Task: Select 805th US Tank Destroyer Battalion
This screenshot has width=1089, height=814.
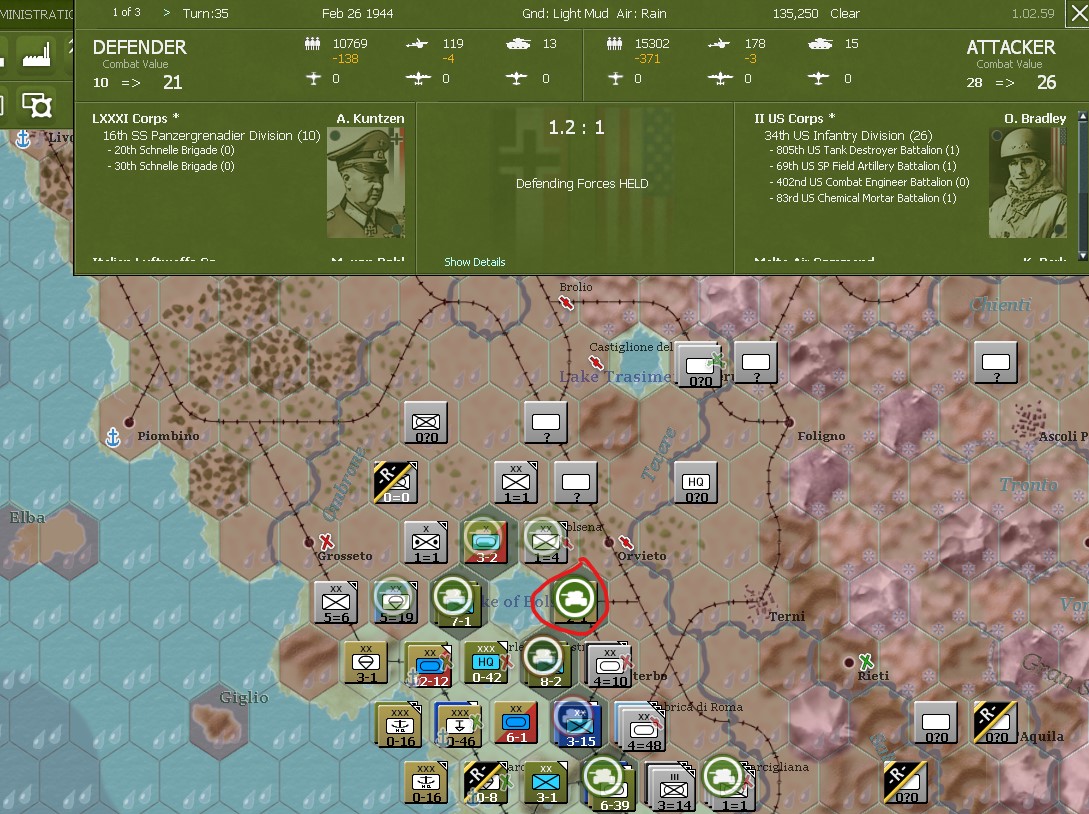Action: [x=864, y=150]
